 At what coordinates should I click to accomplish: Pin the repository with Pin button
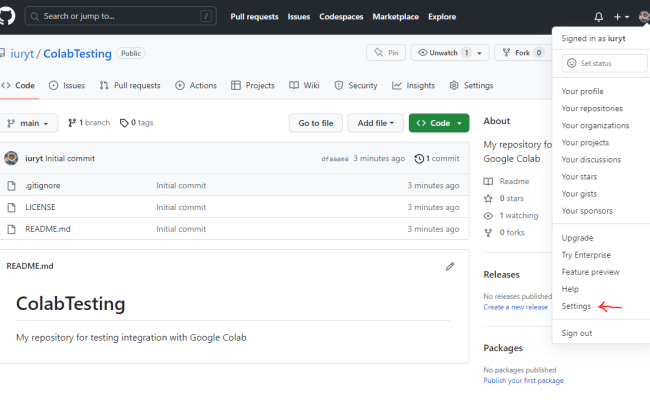coord(386,53)
